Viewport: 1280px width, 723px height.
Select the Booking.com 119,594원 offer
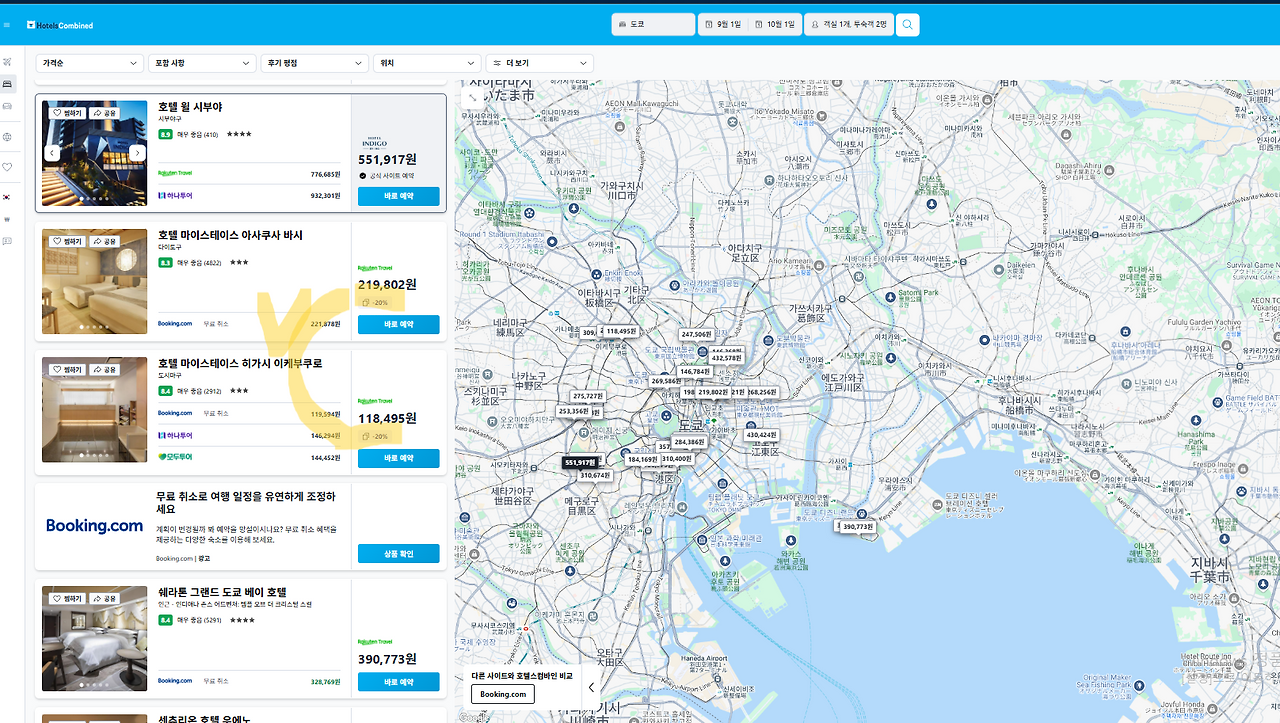pyautogui.click(x=249, y=413)
